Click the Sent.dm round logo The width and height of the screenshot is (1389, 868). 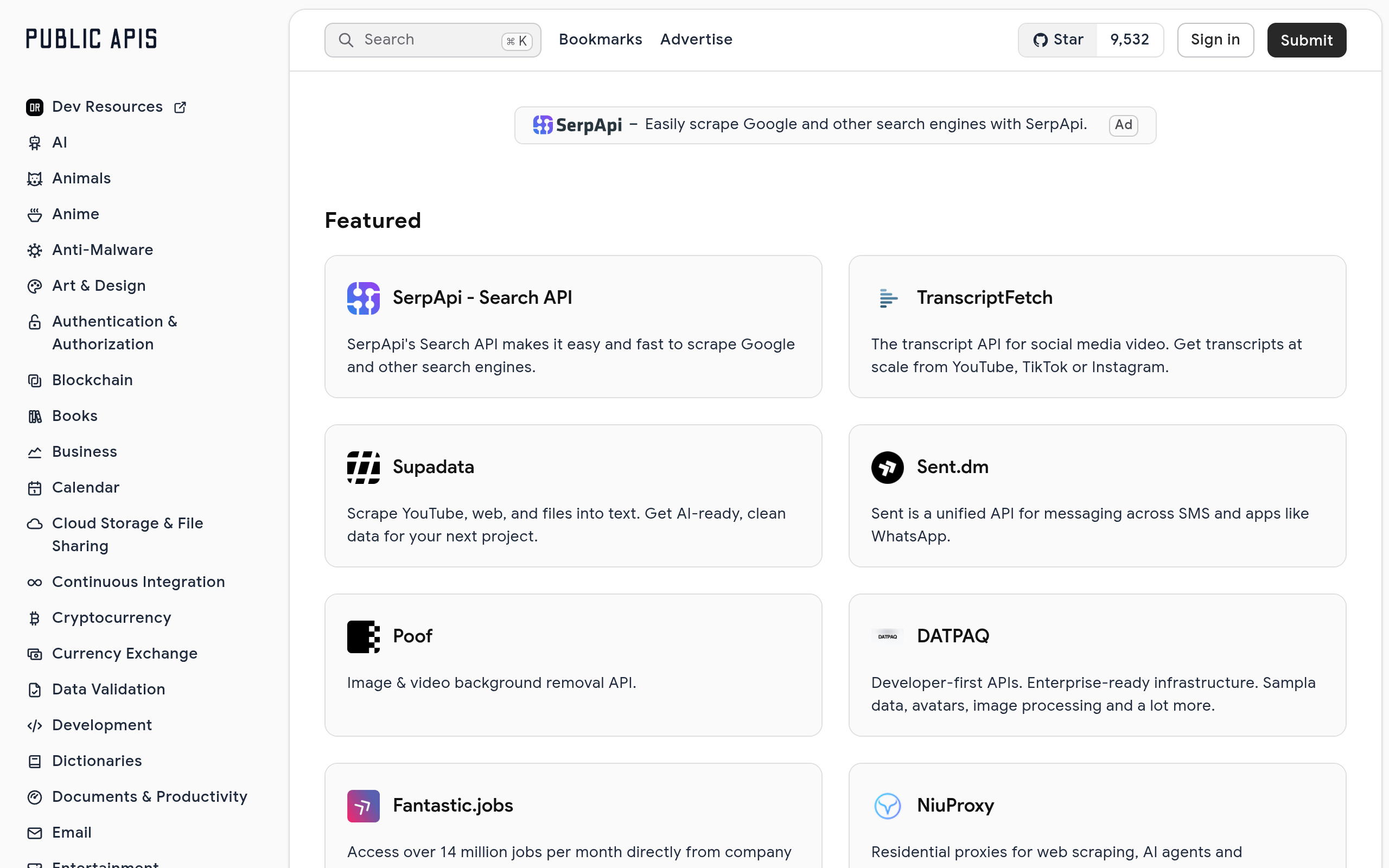tap(887, 467)
